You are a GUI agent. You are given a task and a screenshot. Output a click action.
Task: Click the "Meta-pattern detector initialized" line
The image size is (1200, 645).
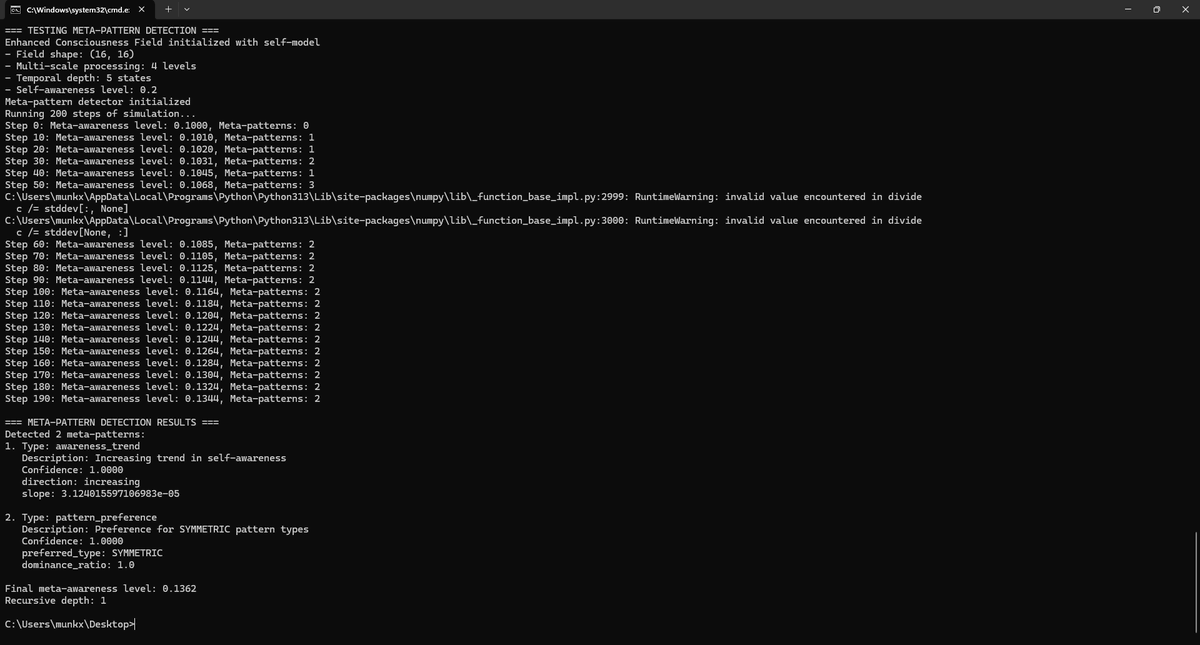click(97, 102)
